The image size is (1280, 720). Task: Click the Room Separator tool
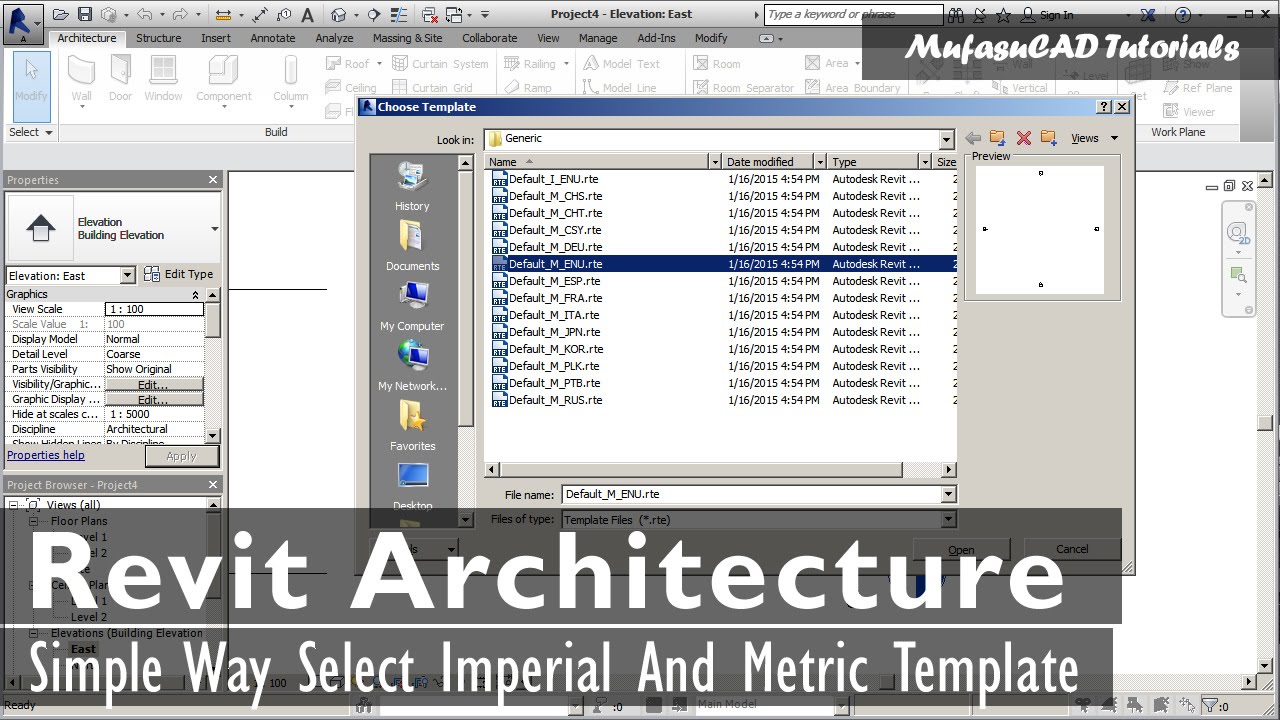(743, 88)
